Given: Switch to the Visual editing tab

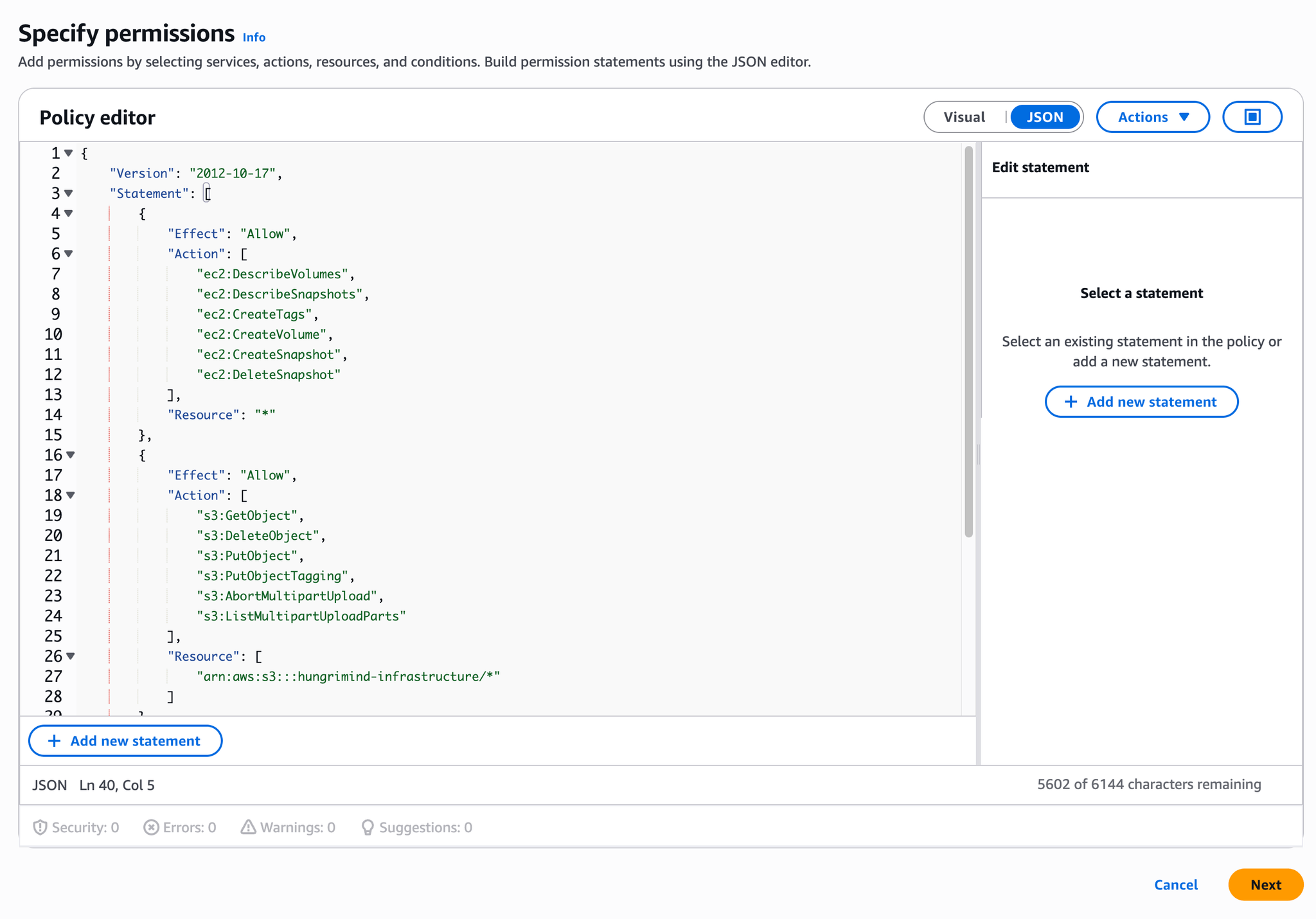Looking at the screenshot, I should [x=964, y=116].
